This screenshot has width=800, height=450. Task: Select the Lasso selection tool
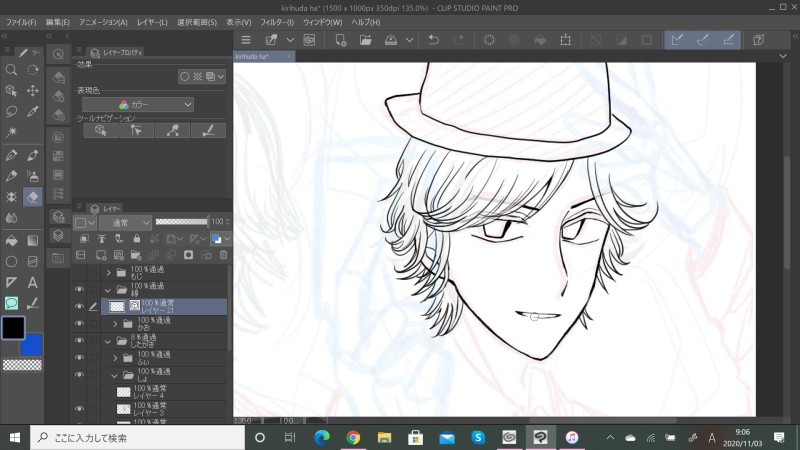[x=11, y=111]
